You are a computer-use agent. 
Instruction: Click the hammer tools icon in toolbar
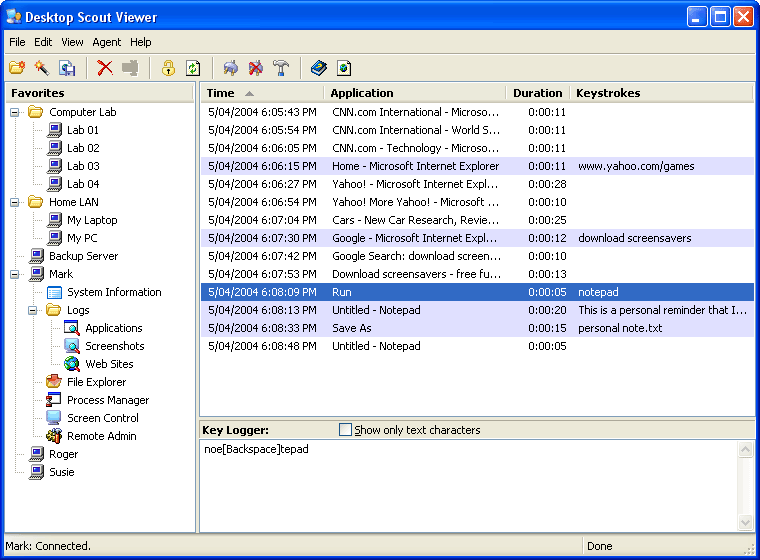[x=281, y=68]
